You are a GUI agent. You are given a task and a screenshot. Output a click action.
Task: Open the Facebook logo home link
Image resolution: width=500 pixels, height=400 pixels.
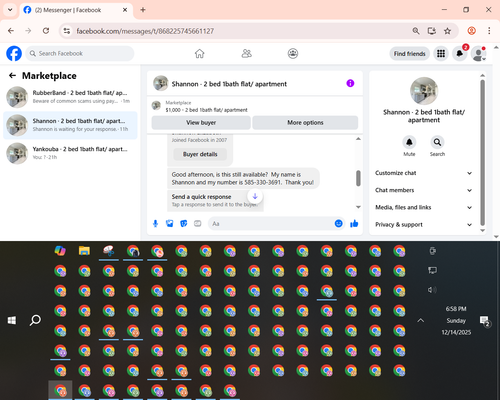pos(14,54)
